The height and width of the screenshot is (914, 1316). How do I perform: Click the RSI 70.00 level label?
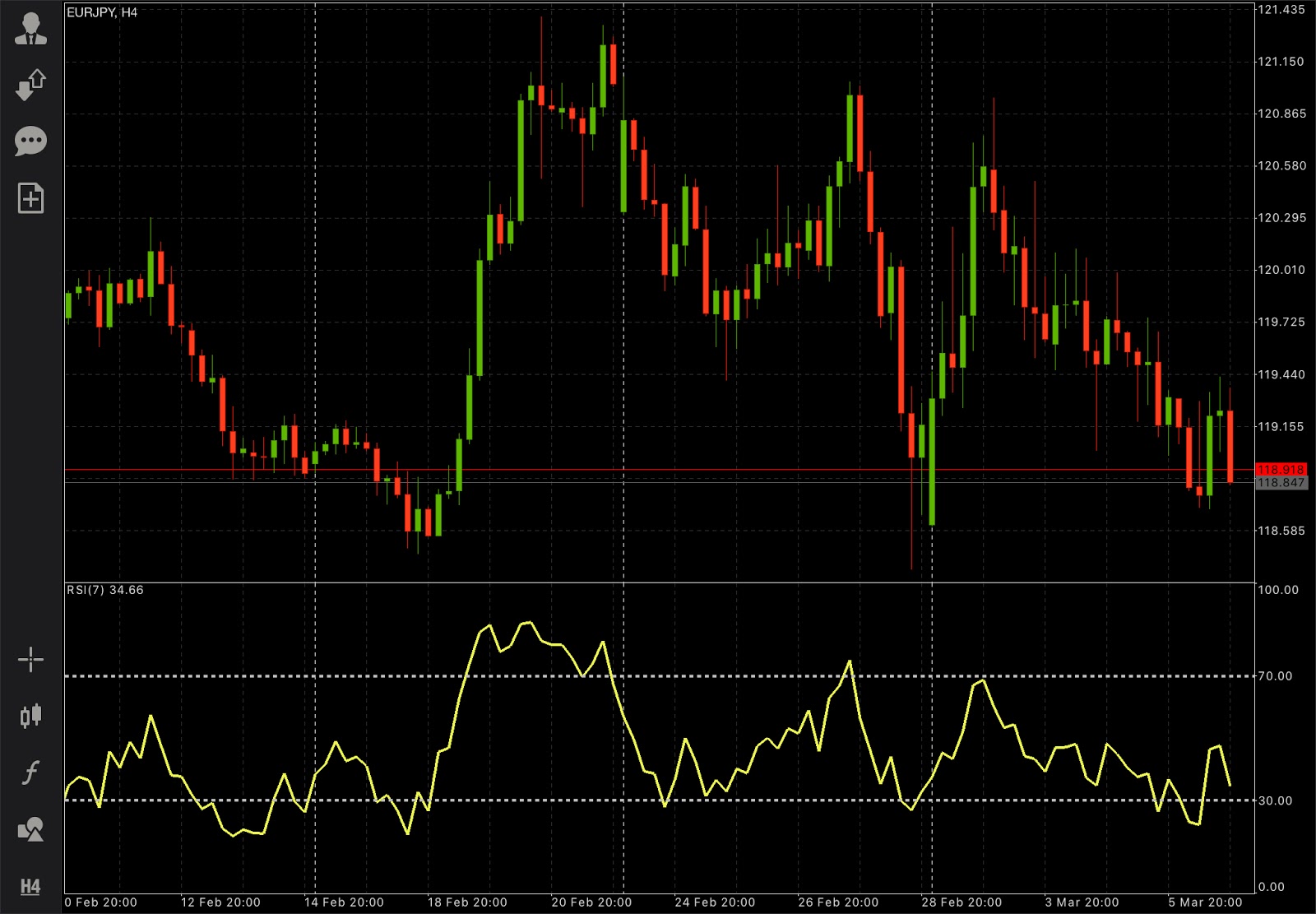[x=1275, y=676]
